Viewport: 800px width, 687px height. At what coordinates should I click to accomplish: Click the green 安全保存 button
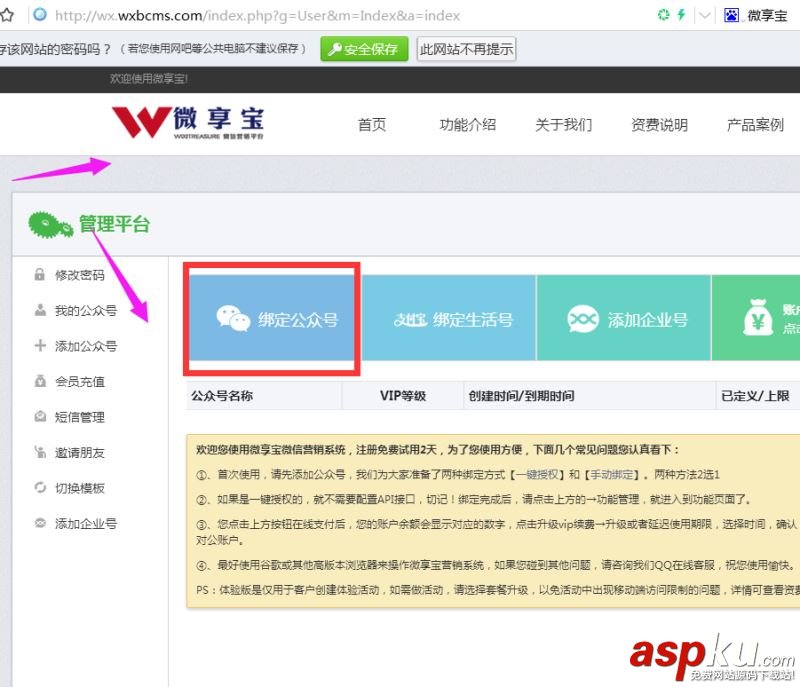pos(362,48)
